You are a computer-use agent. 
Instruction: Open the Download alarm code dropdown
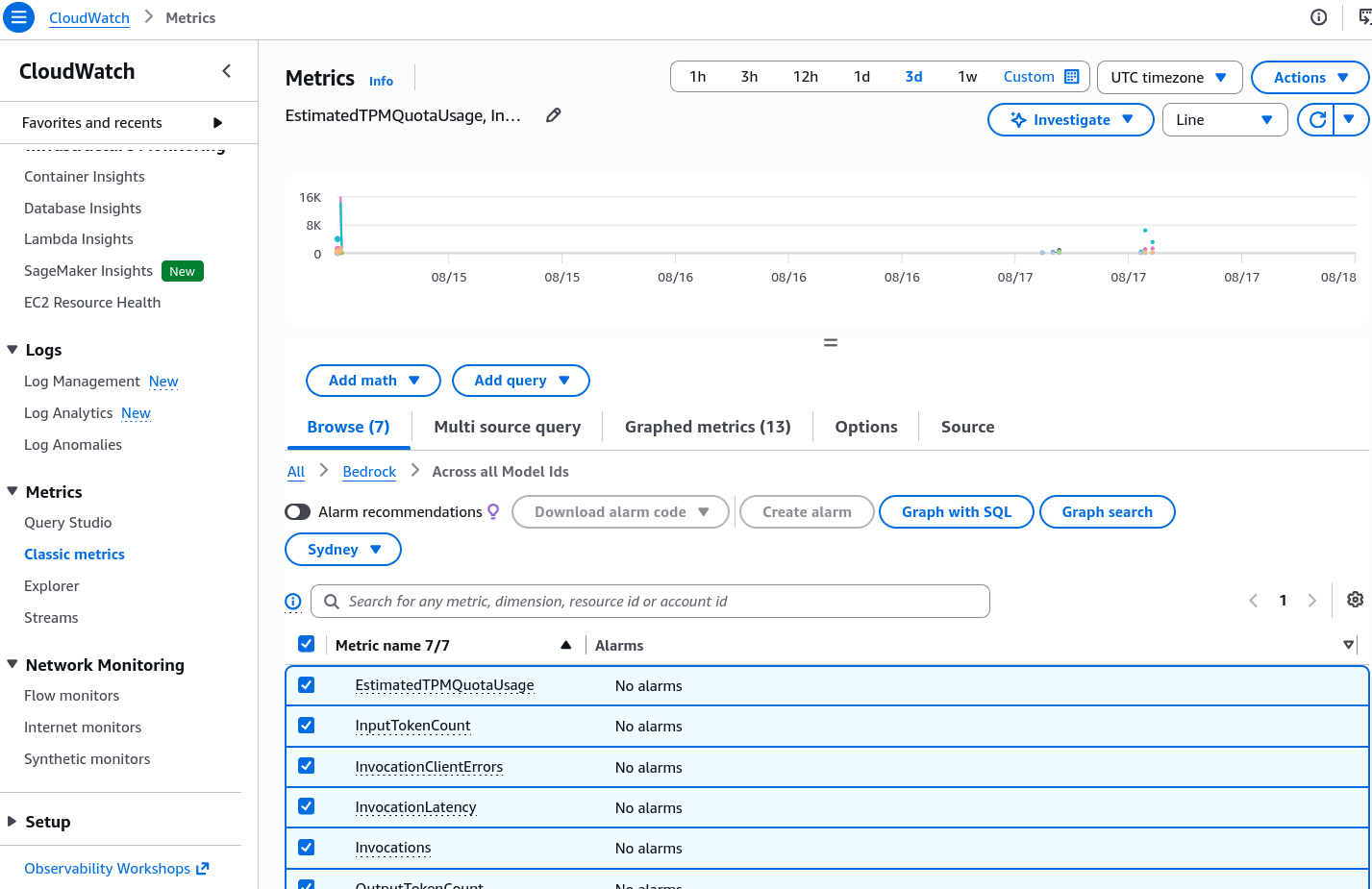620,512
